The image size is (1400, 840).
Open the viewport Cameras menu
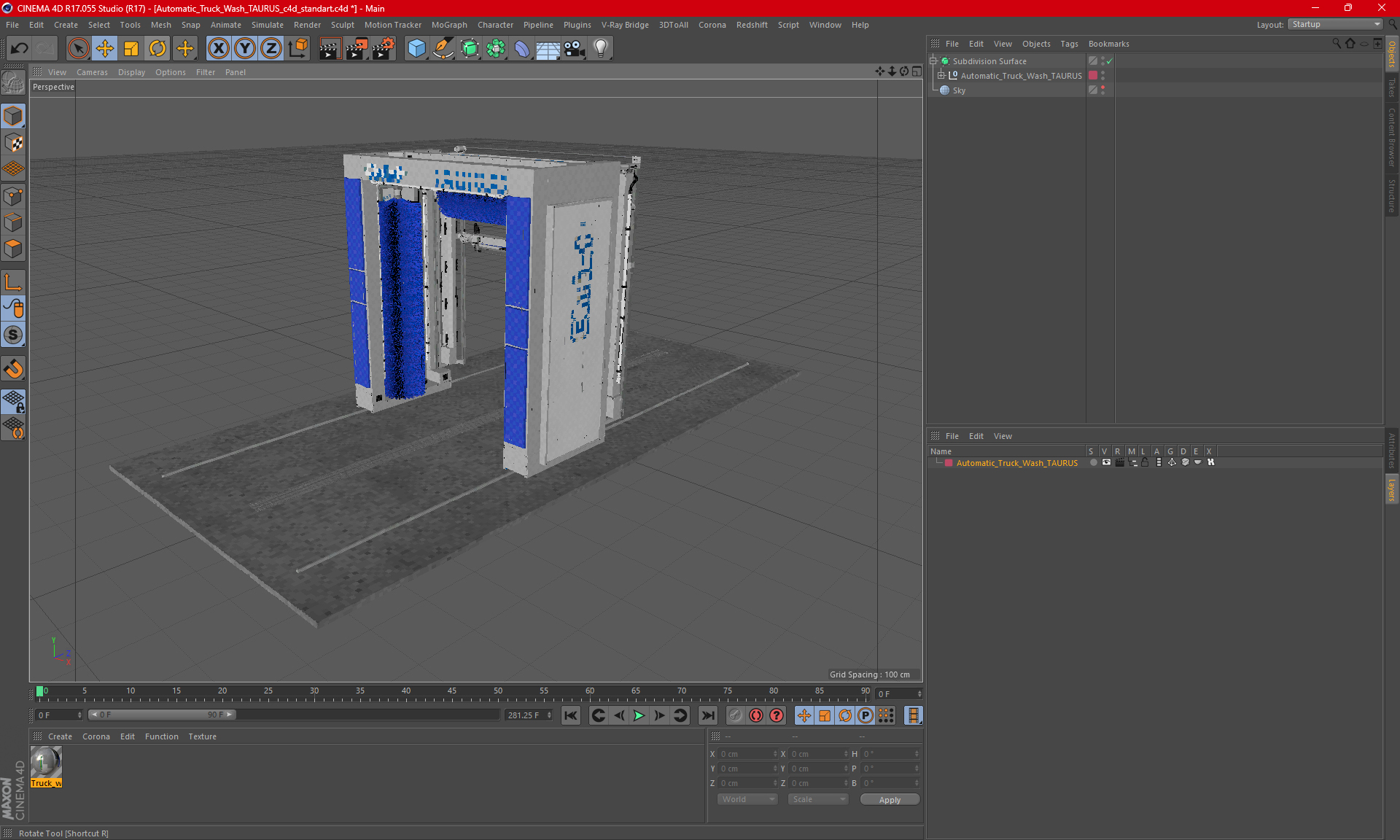point(92,72)
